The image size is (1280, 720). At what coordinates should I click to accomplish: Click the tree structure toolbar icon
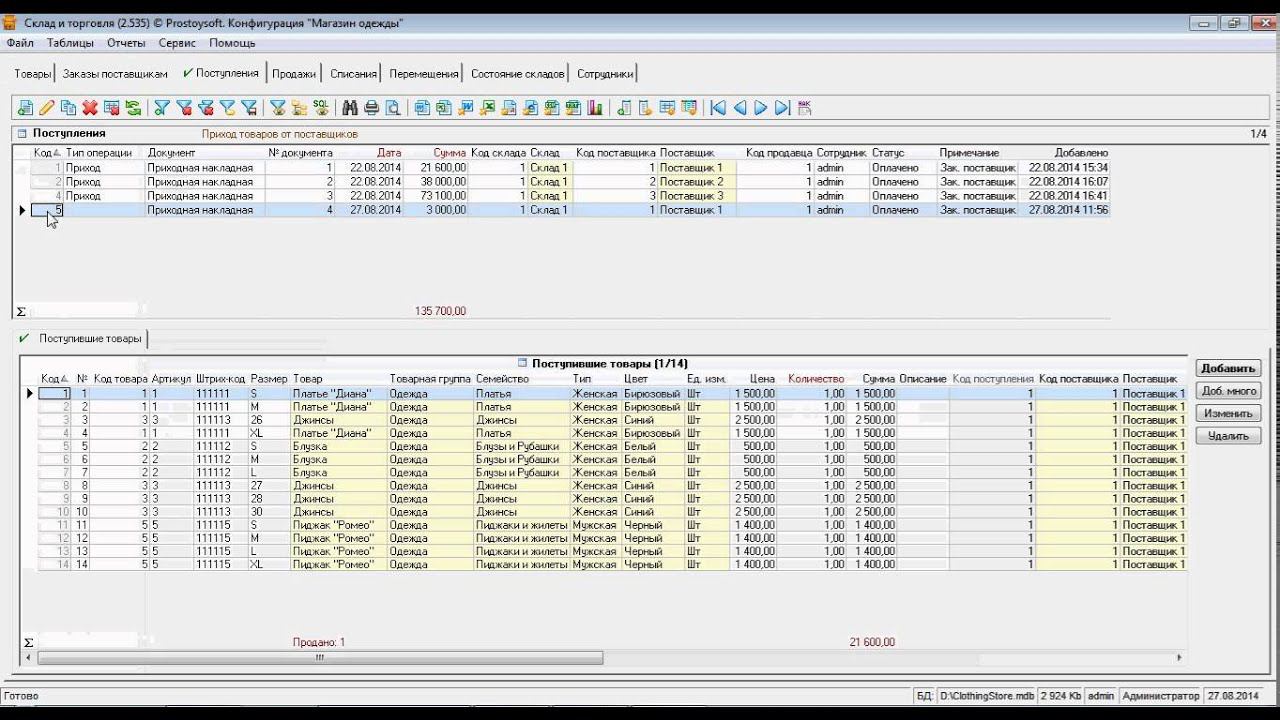click(x=299, y=108)
